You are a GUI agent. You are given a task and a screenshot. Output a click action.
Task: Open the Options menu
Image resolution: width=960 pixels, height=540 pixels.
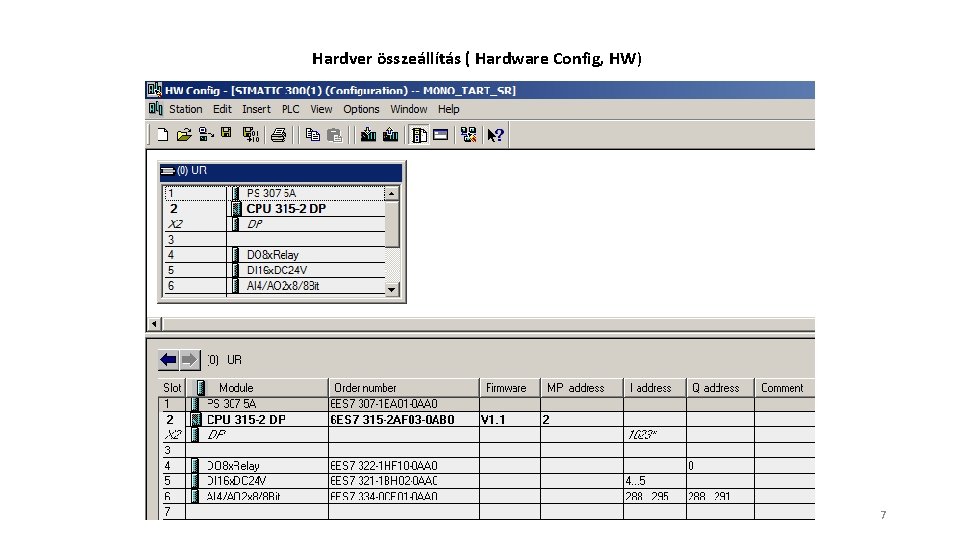click(x=361, y=109)
